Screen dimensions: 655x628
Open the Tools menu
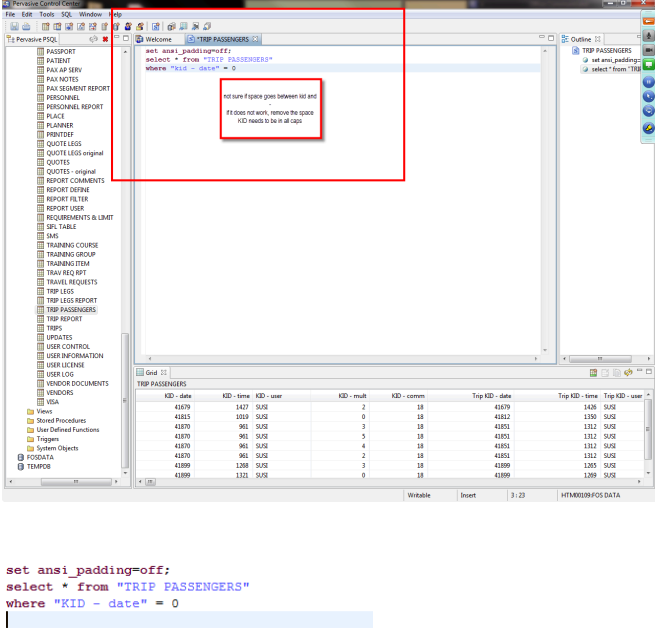(x=46, y=15)
